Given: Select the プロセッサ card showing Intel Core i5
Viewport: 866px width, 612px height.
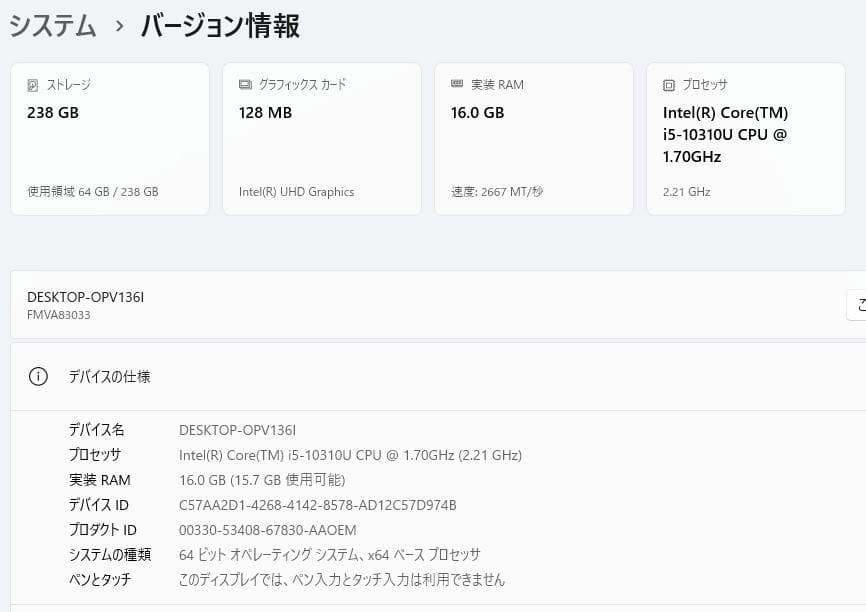Looking at the screenshot, I should pyautogui.click(x=746, y=138).
